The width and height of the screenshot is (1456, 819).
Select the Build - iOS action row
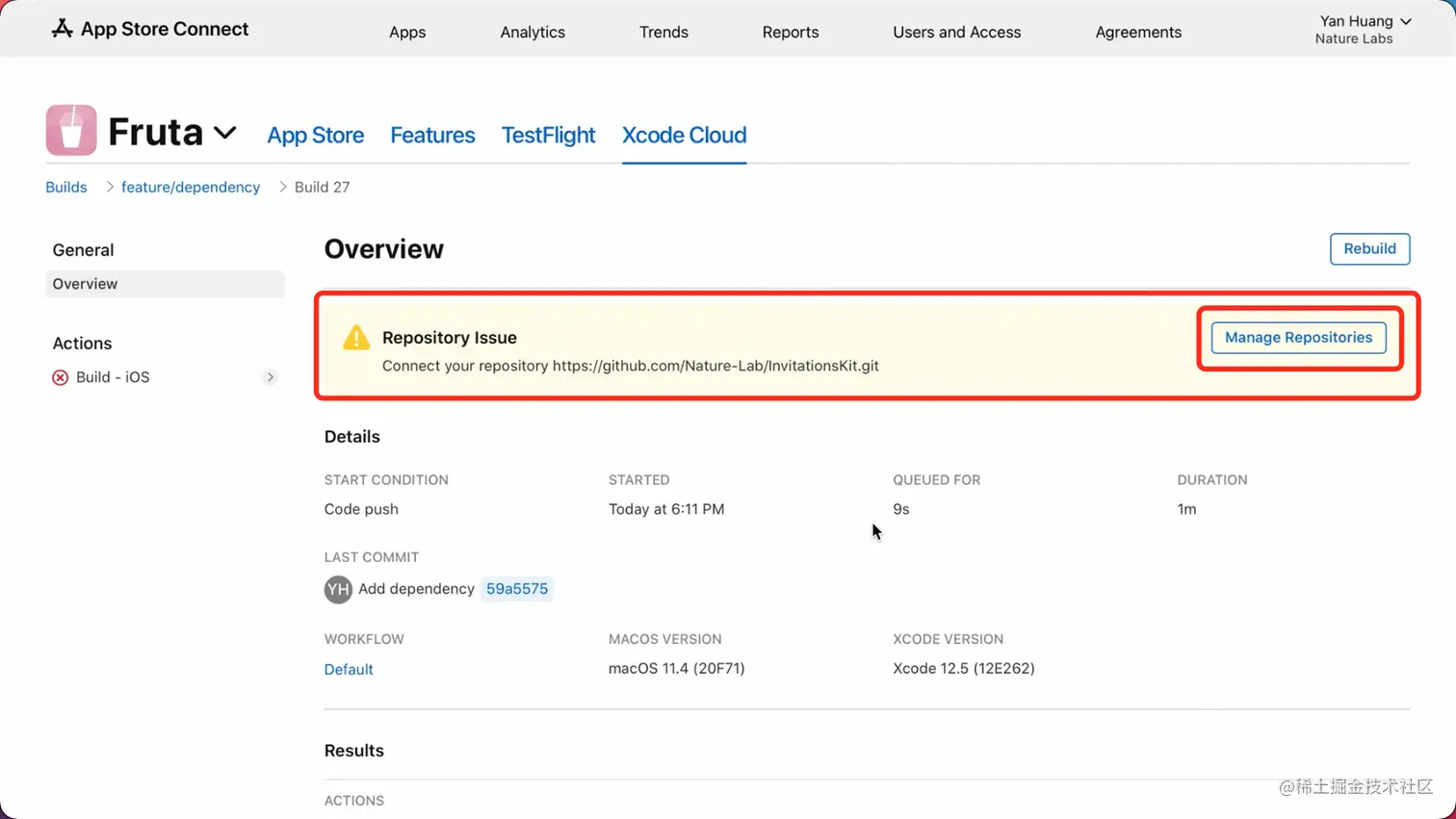tap(165, 377)
